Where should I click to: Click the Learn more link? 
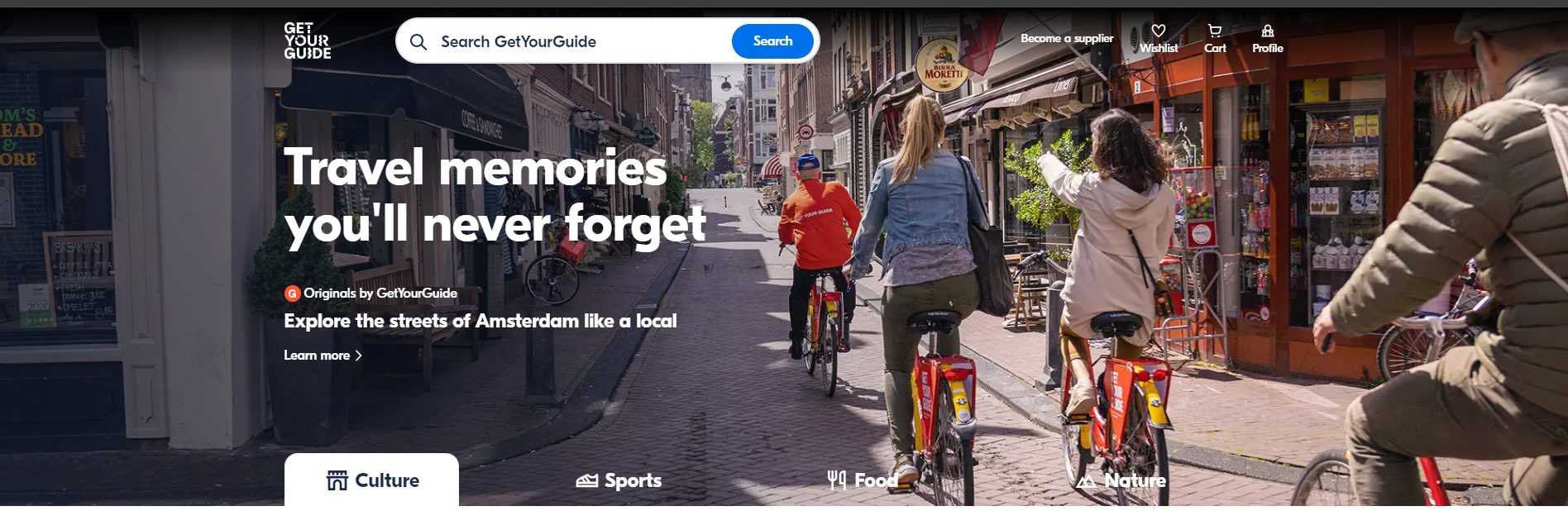click(323, 356)
